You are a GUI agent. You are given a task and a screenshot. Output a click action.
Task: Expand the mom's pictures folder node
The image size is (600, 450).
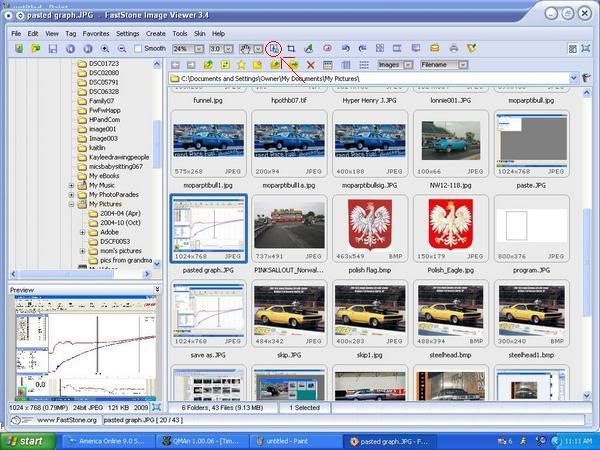(x=83, y=251)
